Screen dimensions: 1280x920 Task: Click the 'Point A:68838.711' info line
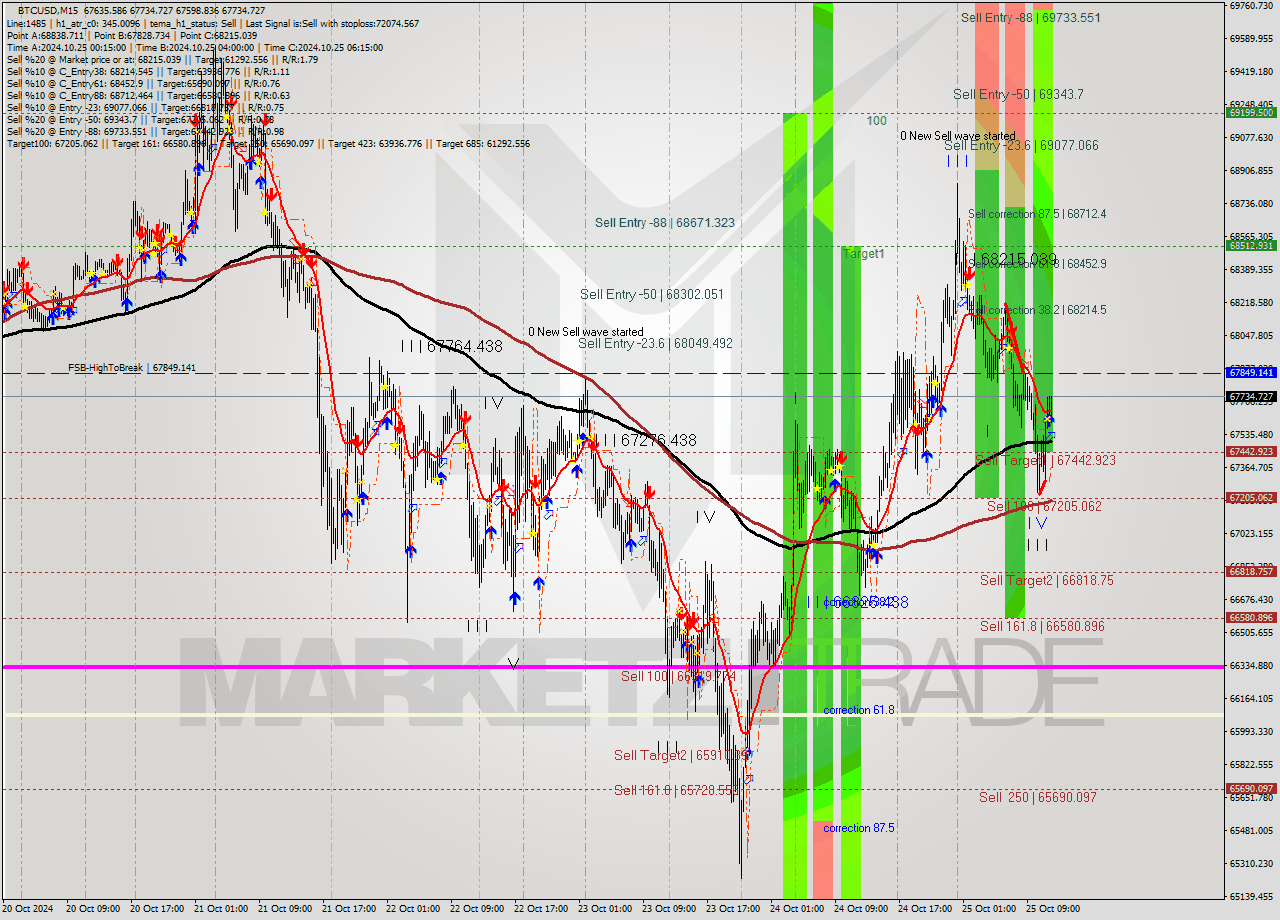(132, 35)
